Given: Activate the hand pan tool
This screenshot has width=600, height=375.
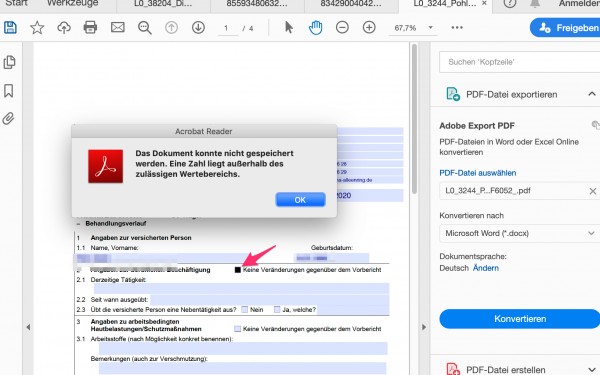Looking at the screenshot, I should (315, 28).
